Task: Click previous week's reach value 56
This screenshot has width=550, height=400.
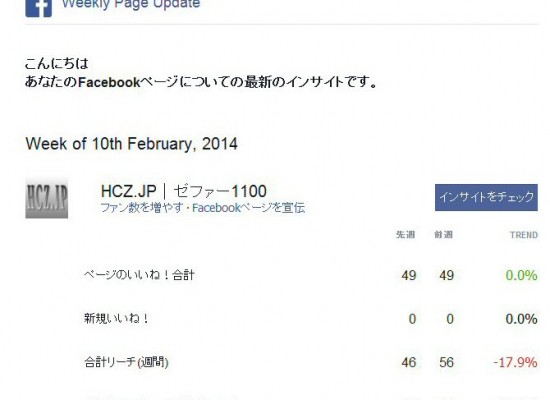Action: [x=446, y=362]
